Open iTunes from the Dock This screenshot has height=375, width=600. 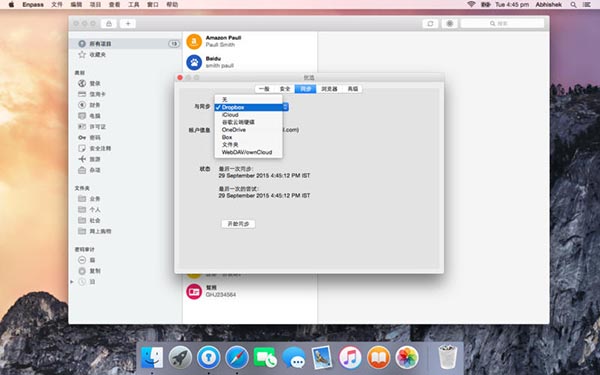pos(350,357)
